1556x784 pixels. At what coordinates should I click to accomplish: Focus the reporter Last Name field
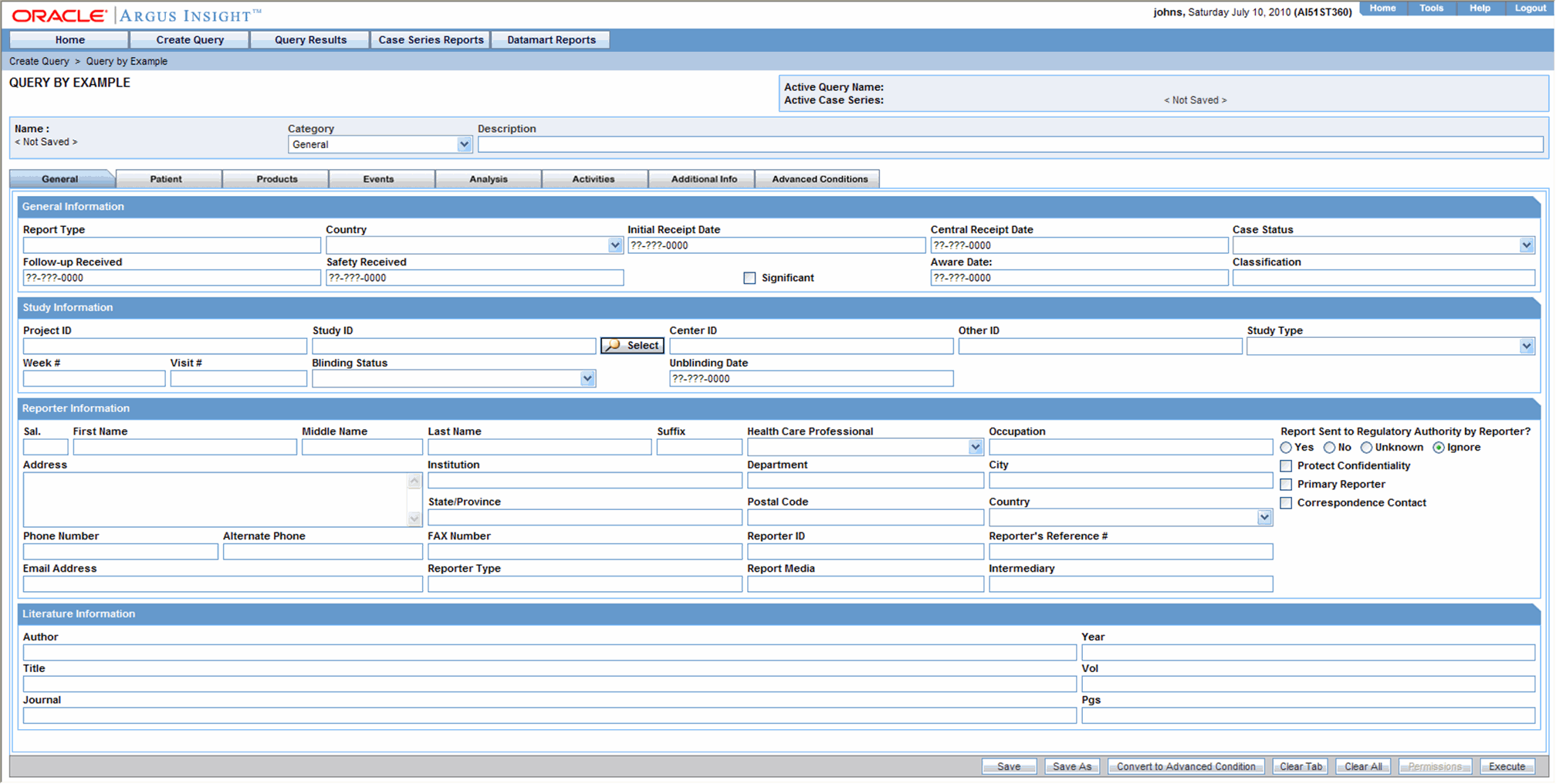(540, 448)
